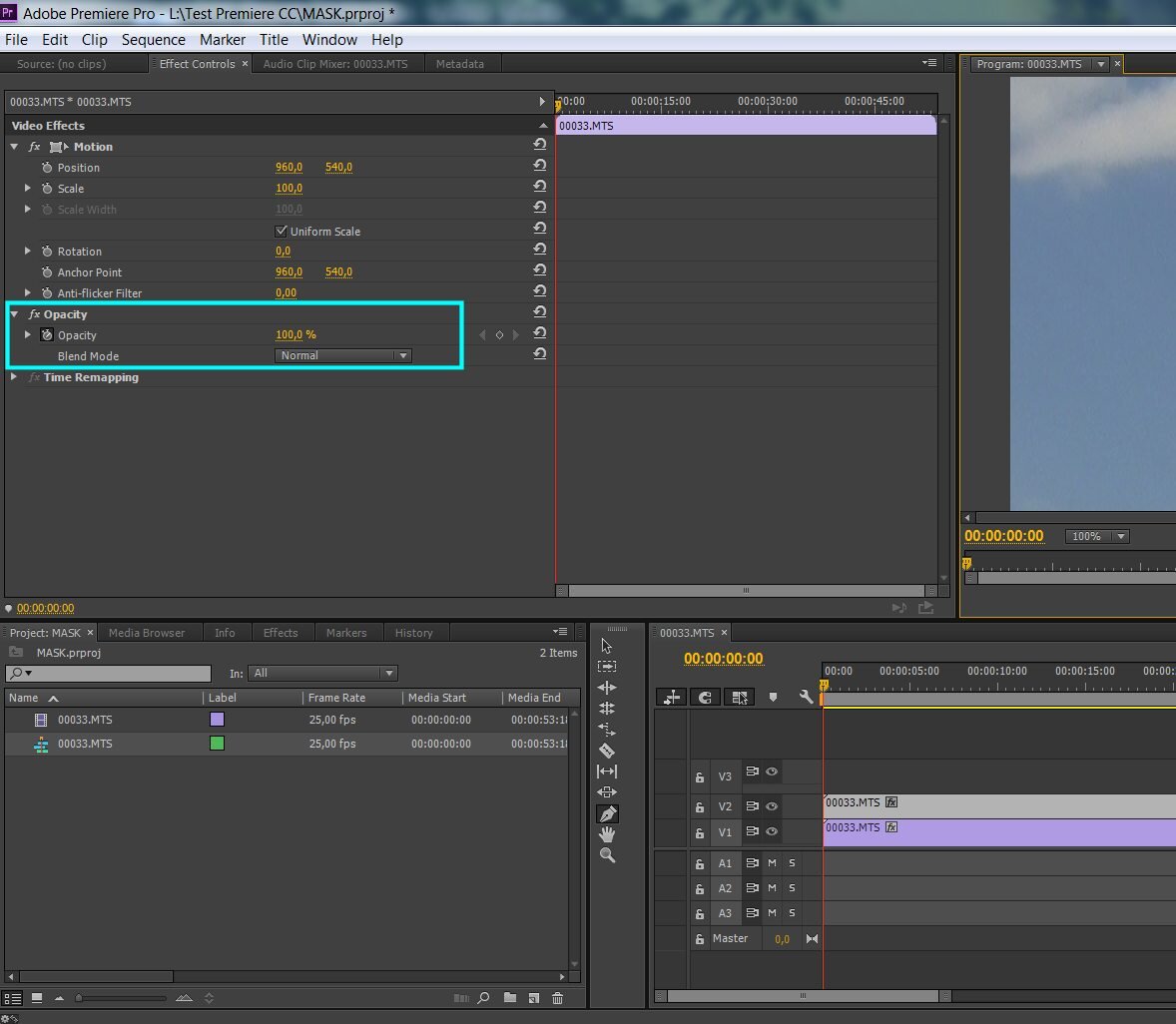Select the Pen tool

(x=608, y=813)
